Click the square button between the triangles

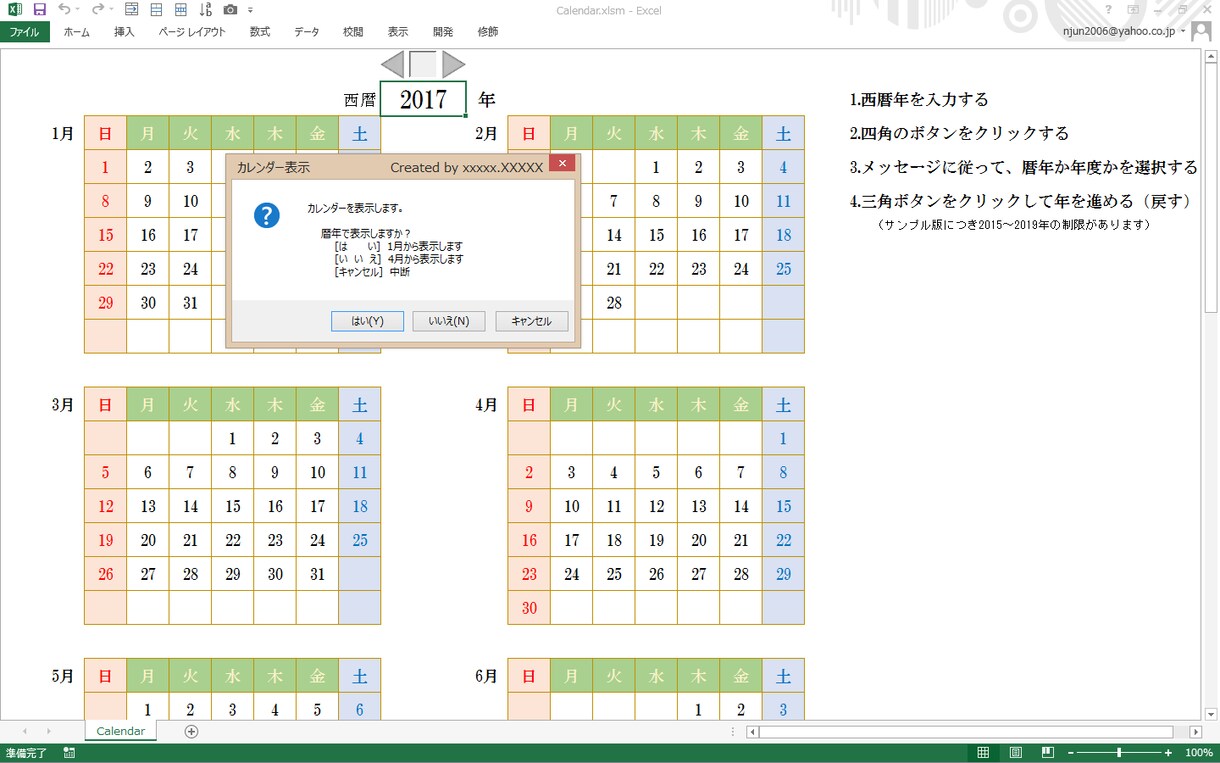424,64
